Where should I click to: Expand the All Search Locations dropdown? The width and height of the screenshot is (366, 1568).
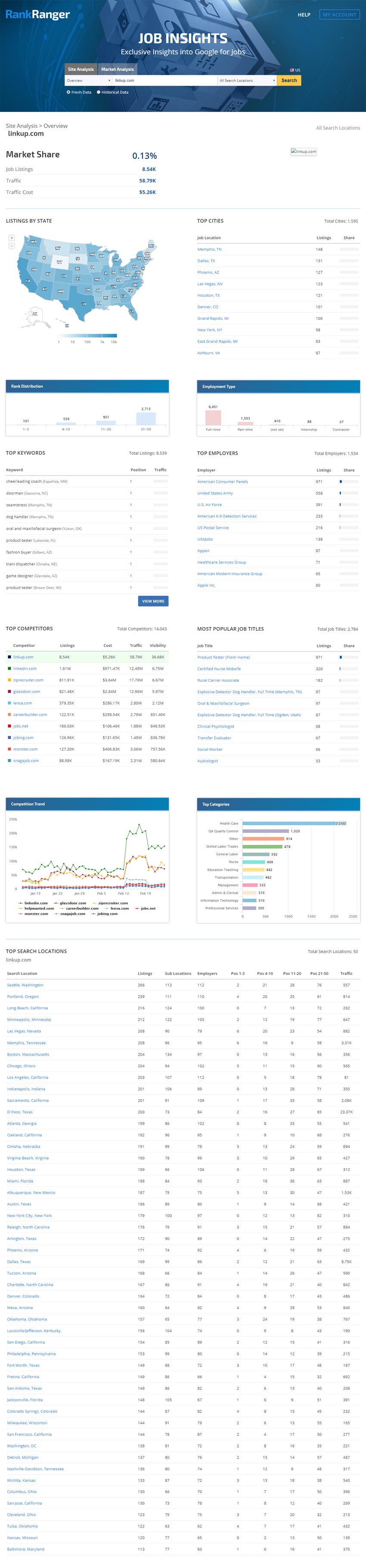247,81
